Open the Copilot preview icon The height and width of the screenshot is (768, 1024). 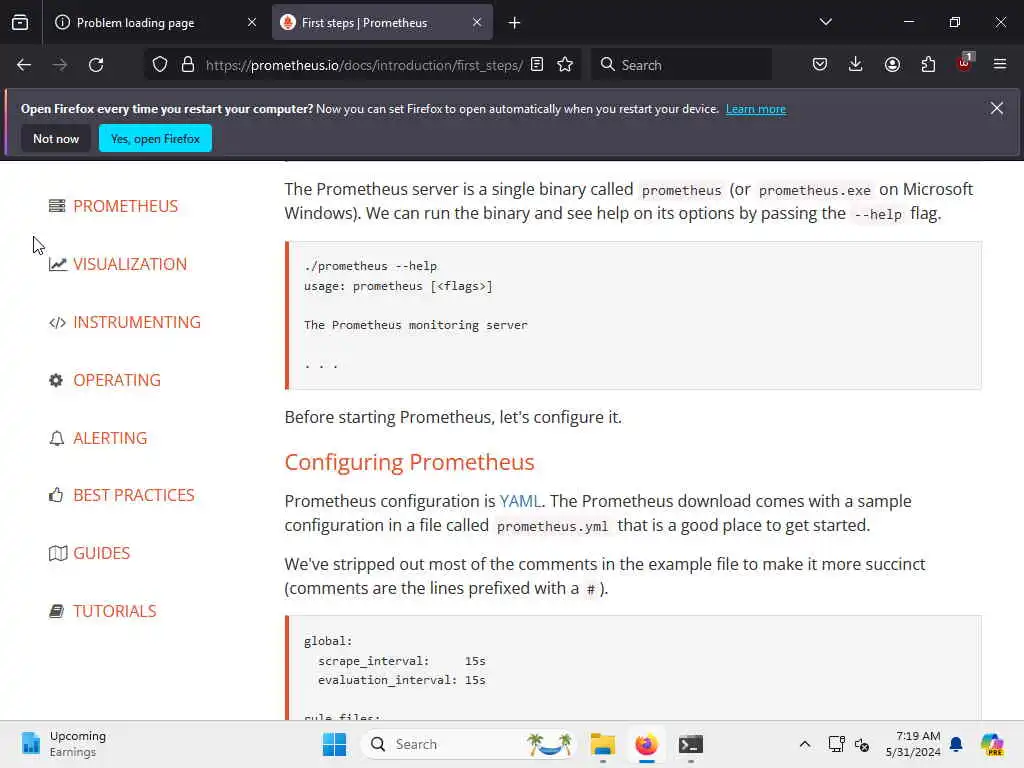[x=992, y=744]
